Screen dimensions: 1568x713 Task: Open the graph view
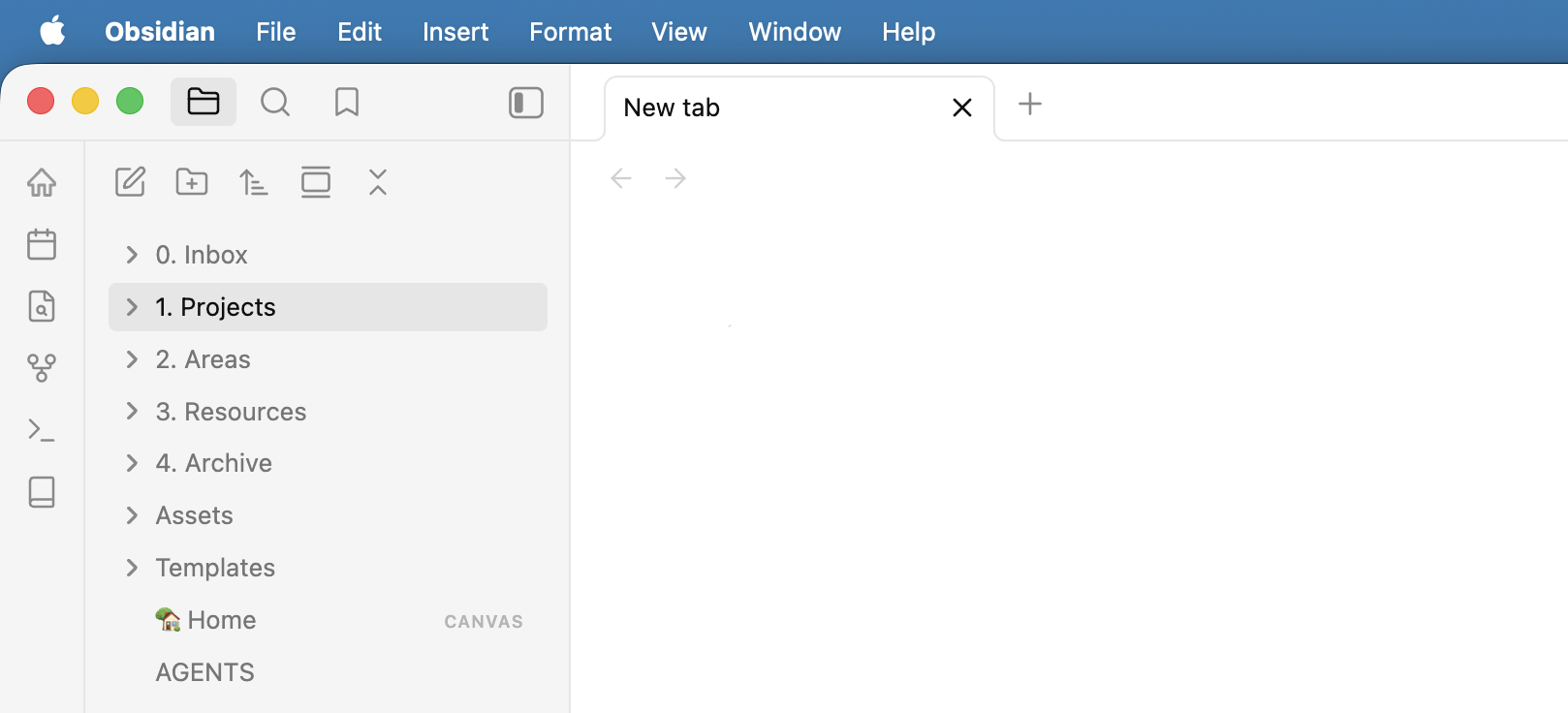(42, 368)
